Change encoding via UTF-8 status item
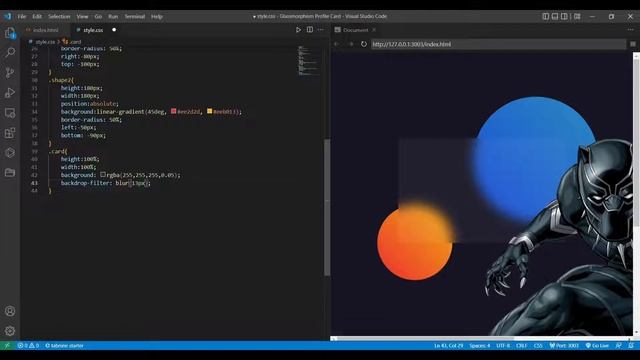Viewport: 640px width, 360px height. coord(503,345)
